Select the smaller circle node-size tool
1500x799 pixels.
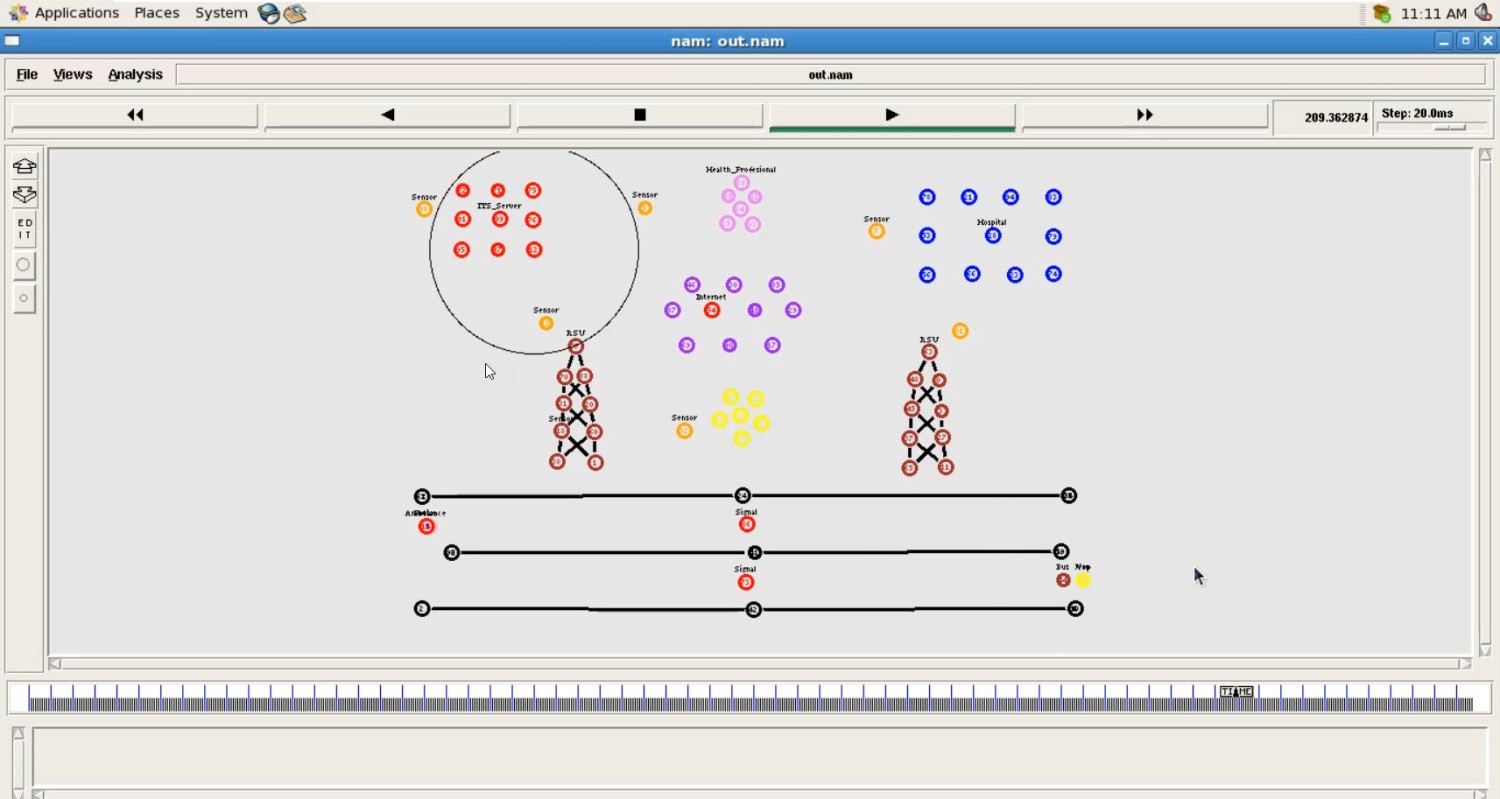(x=24, y=298)
